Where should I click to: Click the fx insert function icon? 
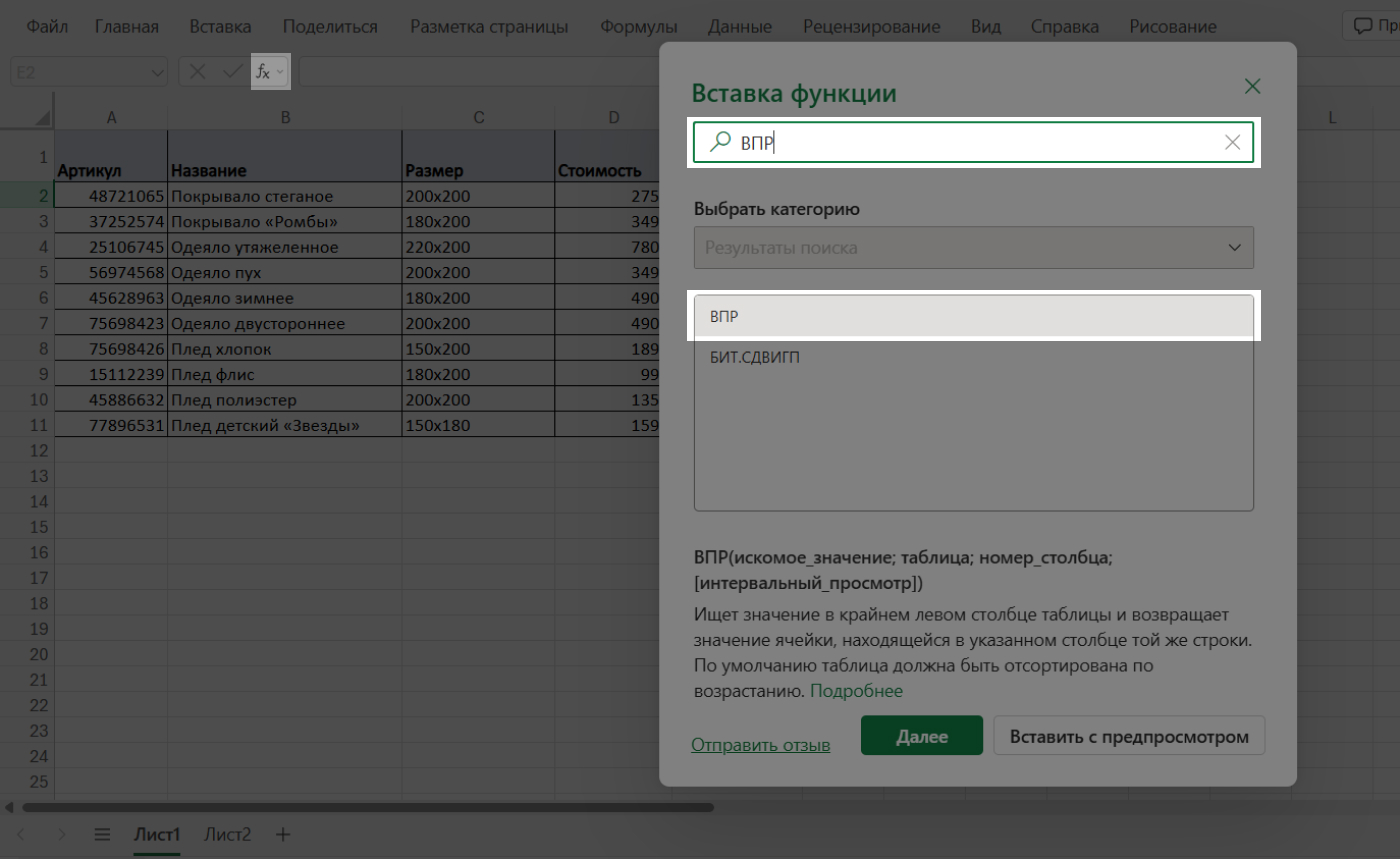click(263, 72)
